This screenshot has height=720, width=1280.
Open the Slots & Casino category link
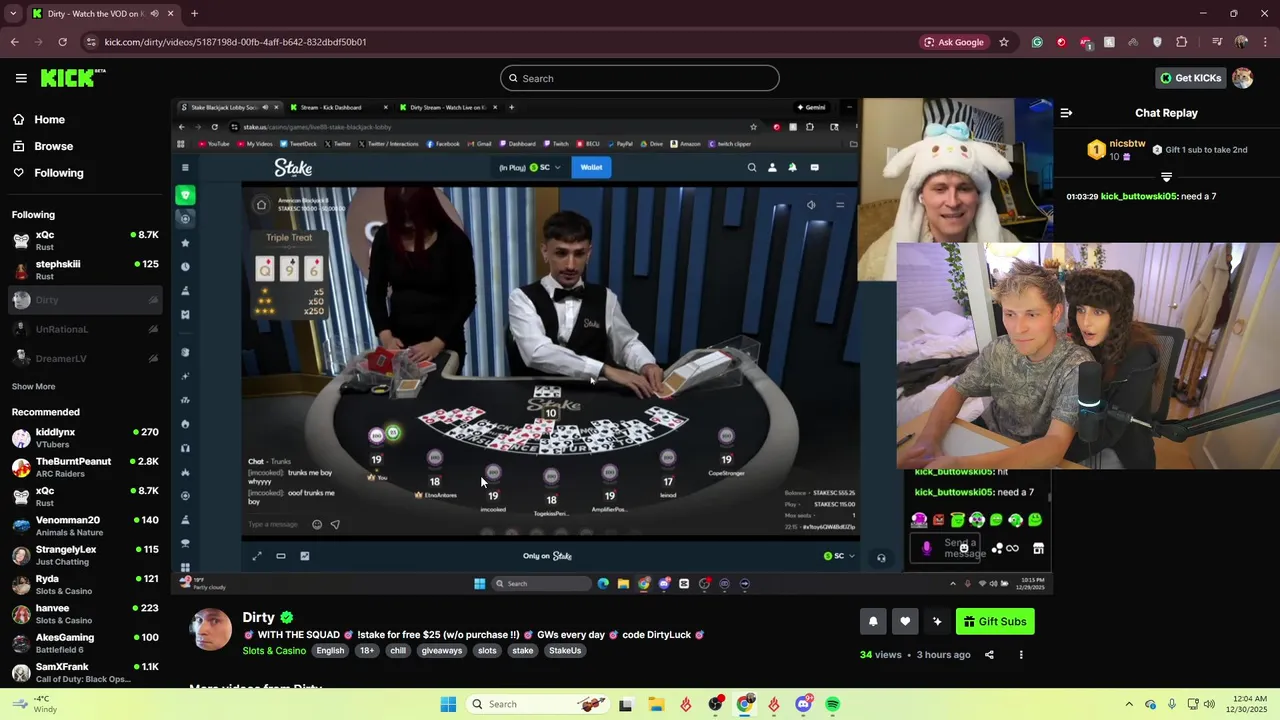[274, 651]
